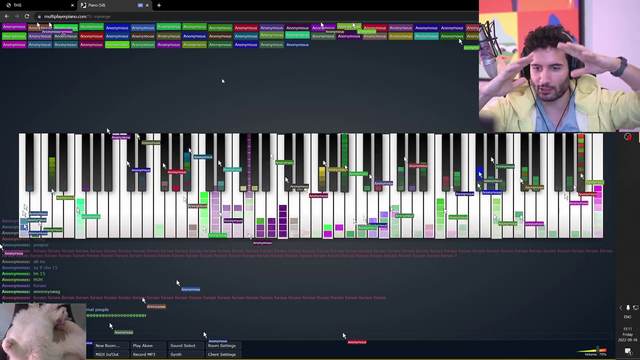Click the "ay if she 15" chat message
This screenshot has width=640, height=360.
pos(45,268)
